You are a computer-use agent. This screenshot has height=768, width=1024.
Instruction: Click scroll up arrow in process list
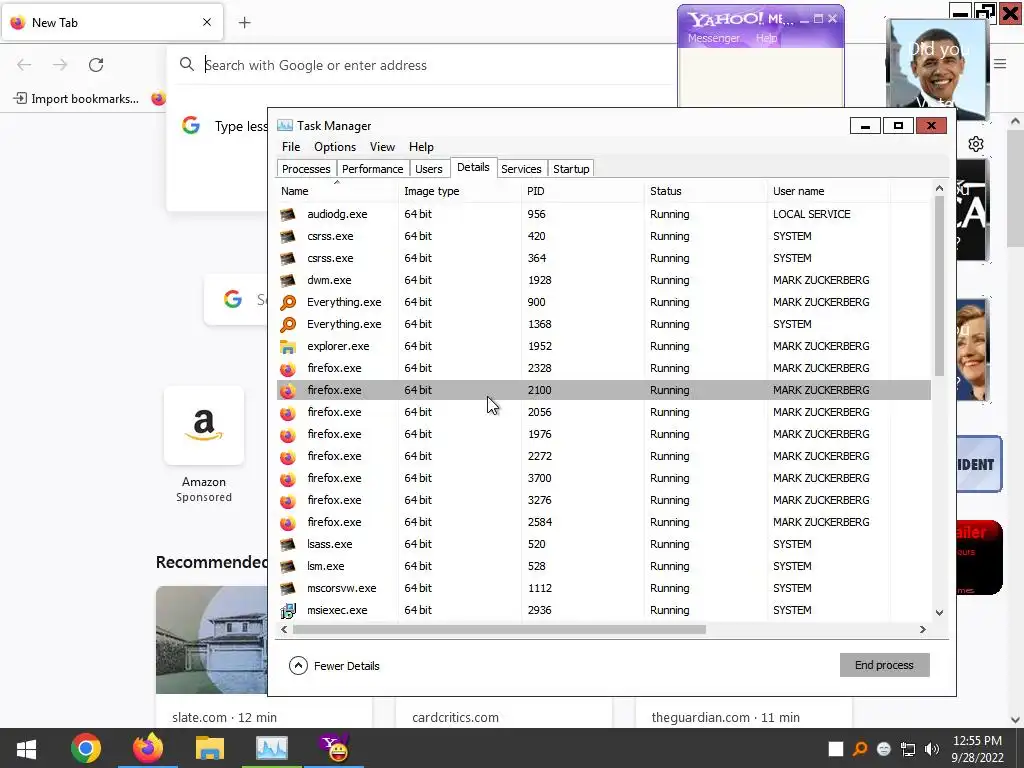pyautogui.click(x=939, y=188)
